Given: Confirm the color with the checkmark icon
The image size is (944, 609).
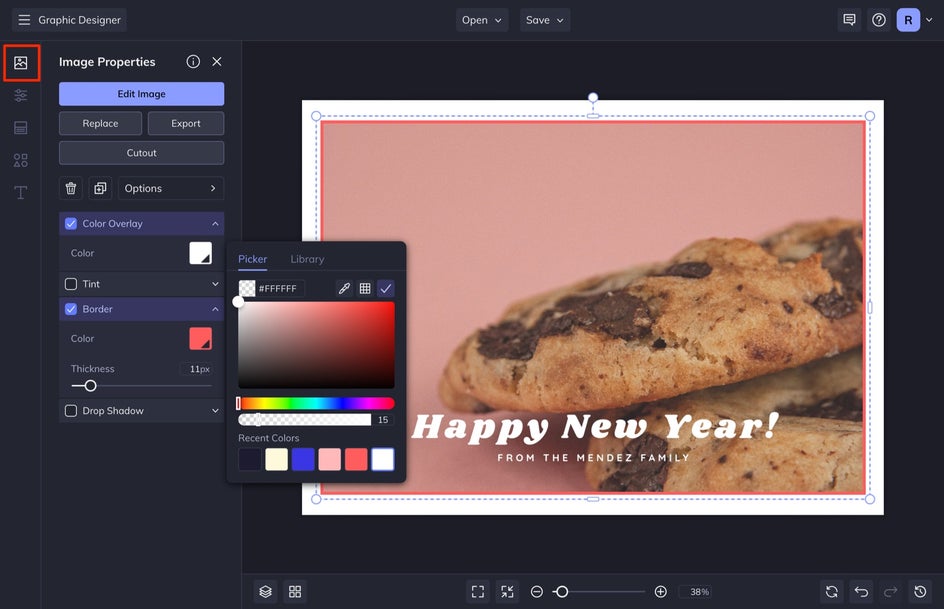Looking at the screenshot, I should [x=386, y=288].
